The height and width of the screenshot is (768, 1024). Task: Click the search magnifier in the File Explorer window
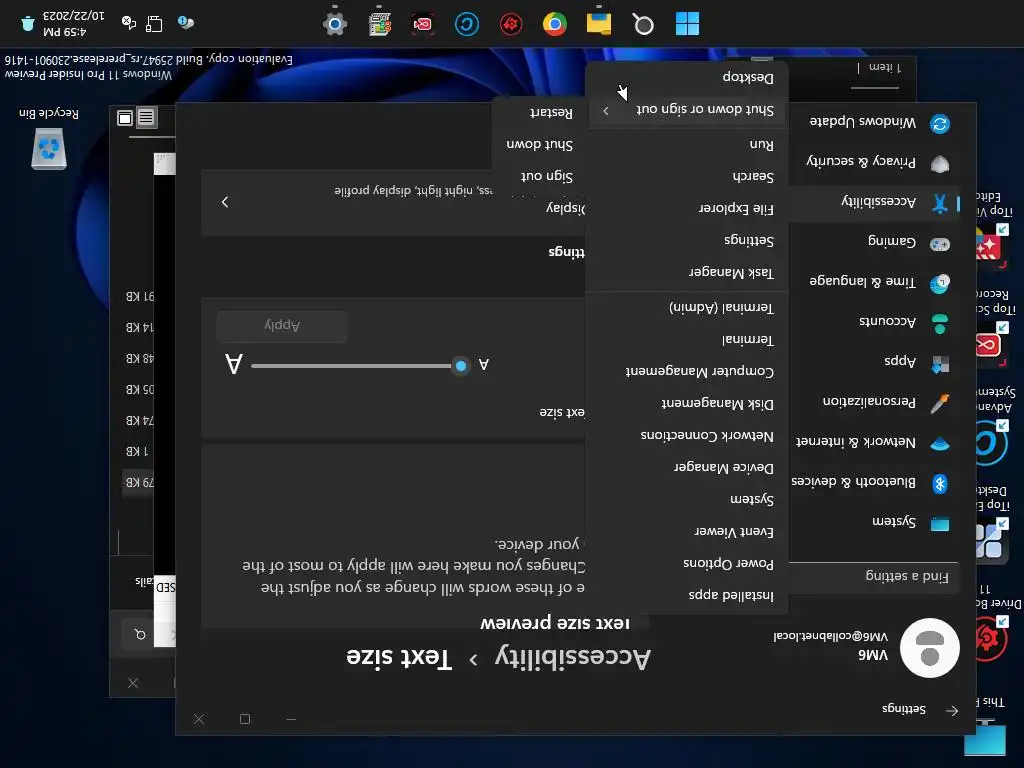[x=140, y=634]
